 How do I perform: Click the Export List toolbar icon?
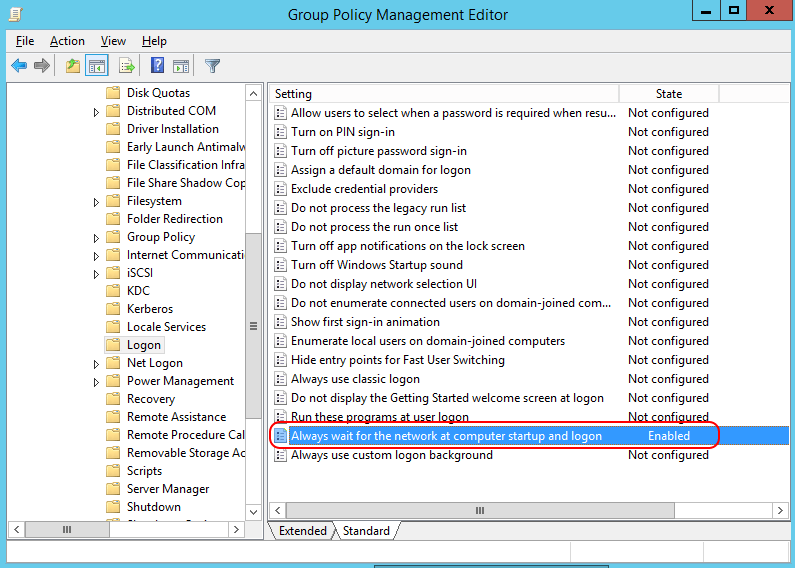point(127,66)
